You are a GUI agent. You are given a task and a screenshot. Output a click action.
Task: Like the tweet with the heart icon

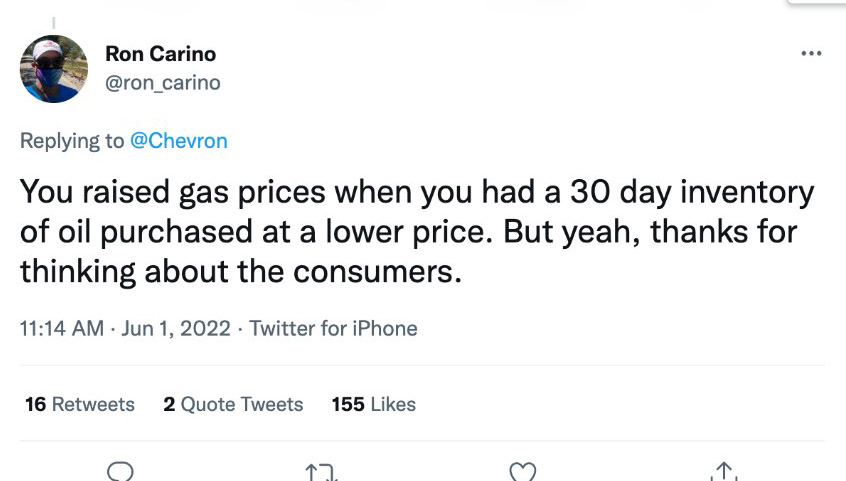tap(523, 471)
